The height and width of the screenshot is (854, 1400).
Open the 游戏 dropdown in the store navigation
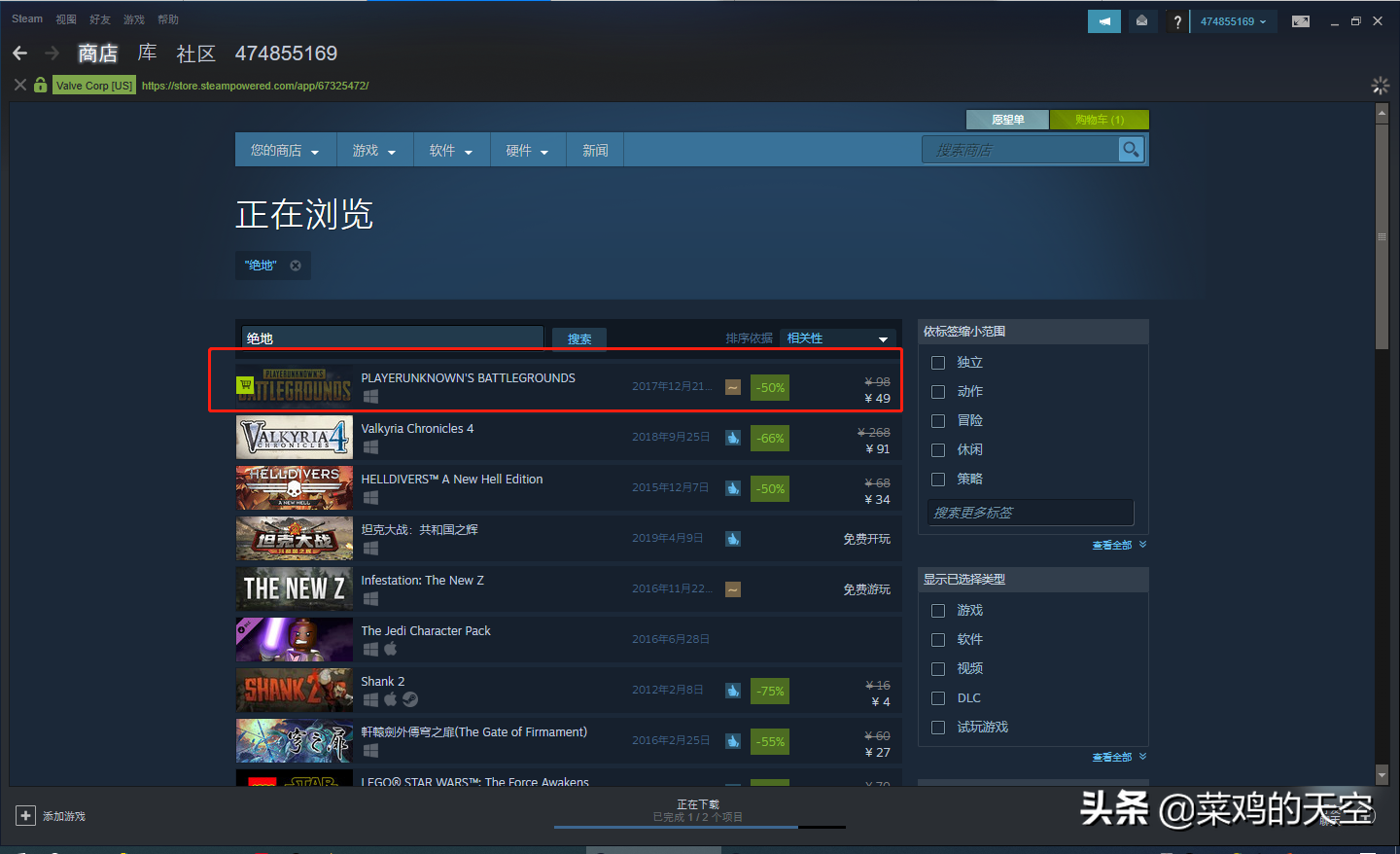pos(374,151)
